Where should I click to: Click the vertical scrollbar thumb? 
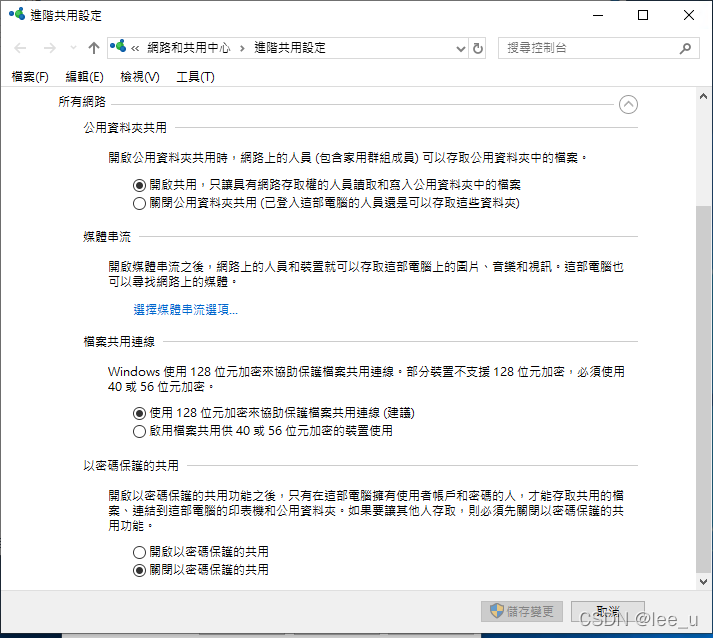pos(703,390)
